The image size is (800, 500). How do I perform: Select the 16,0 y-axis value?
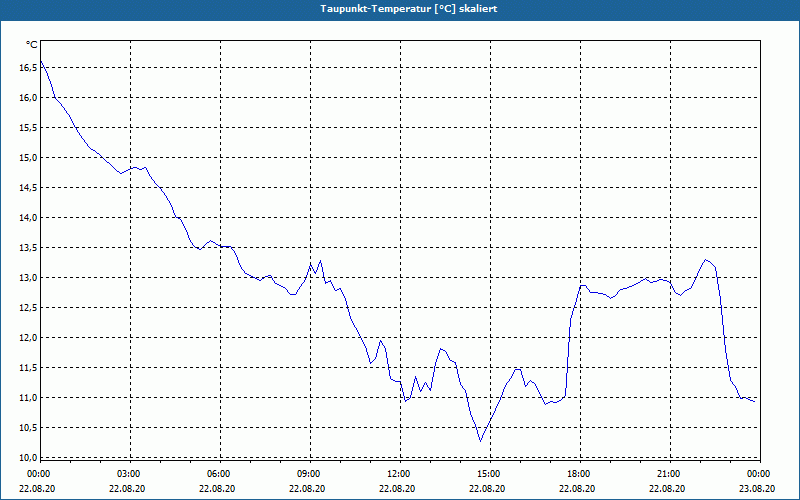tap(29, 97)
